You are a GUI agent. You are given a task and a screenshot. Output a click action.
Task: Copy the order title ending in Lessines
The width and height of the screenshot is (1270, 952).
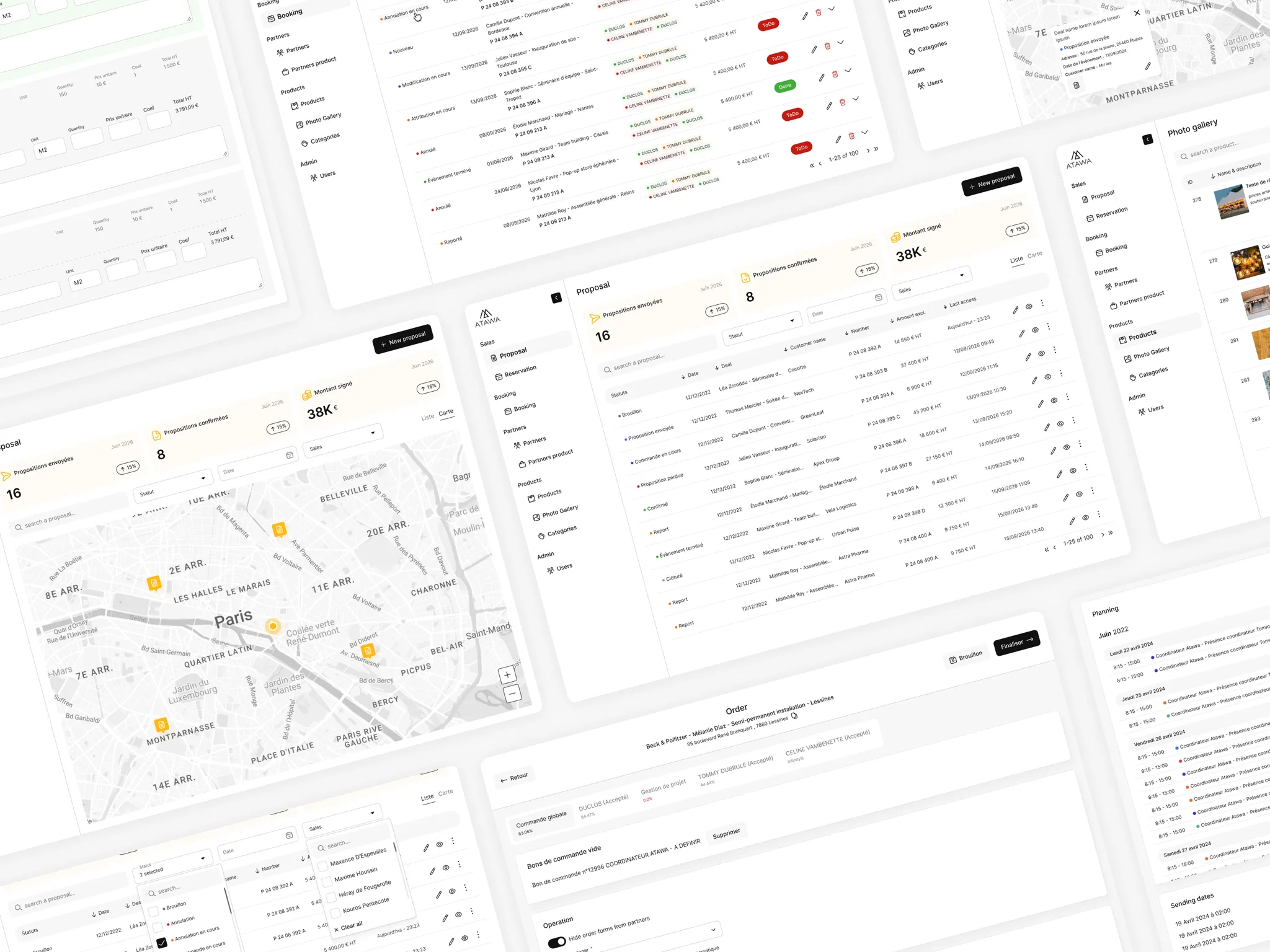tap(794, 716)
